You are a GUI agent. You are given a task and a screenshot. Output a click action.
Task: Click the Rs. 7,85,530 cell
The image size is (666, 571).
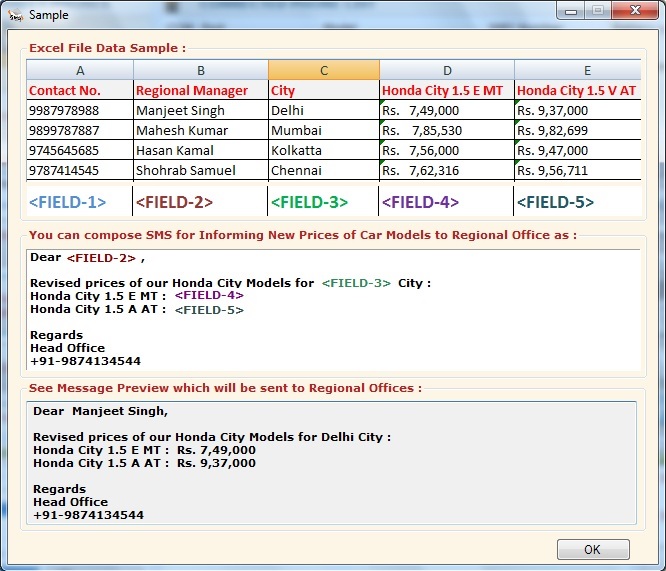[447, 130]
